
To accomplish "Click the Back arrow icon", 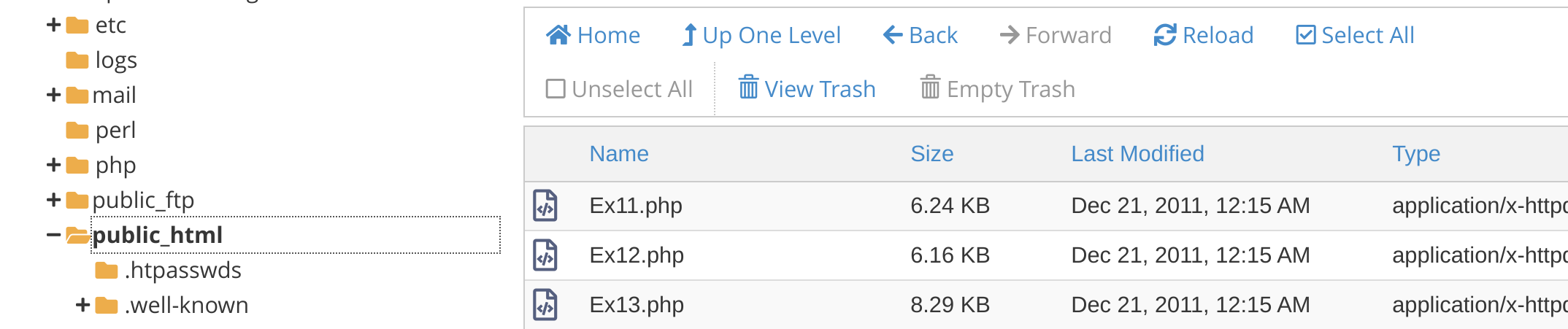I will (x=893, y=35).
